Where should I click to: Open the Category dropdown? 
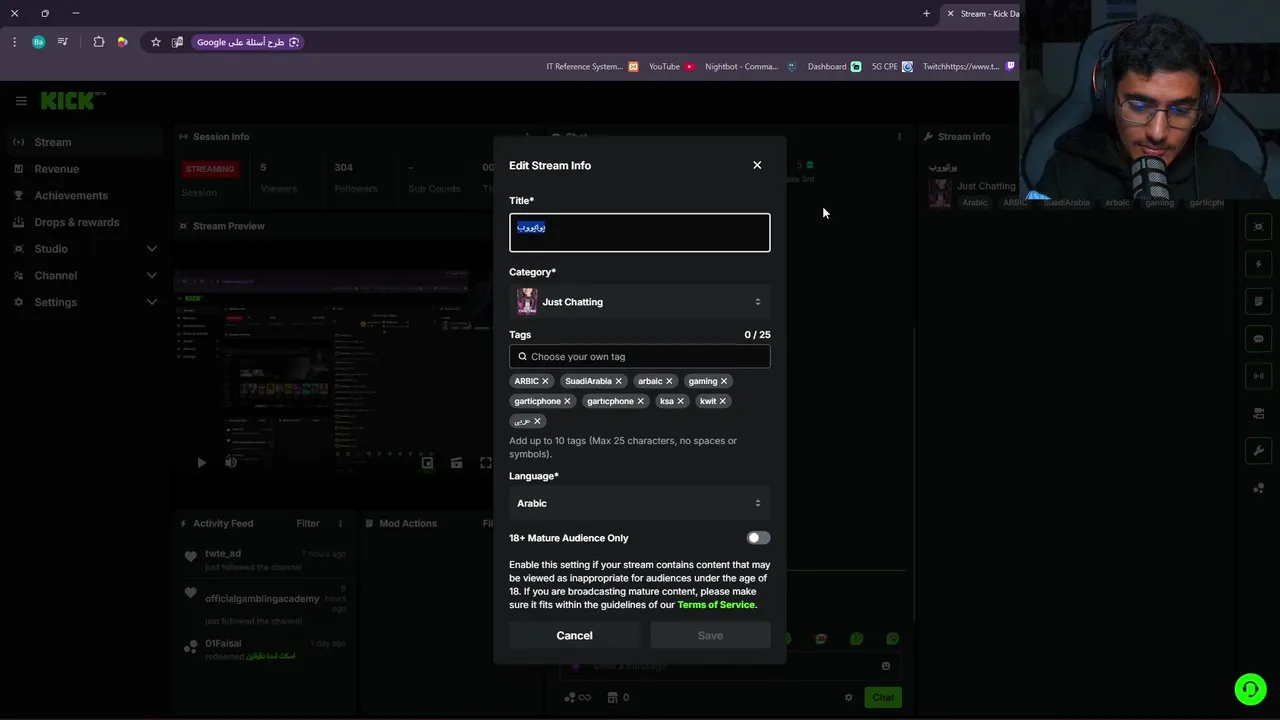640,301
